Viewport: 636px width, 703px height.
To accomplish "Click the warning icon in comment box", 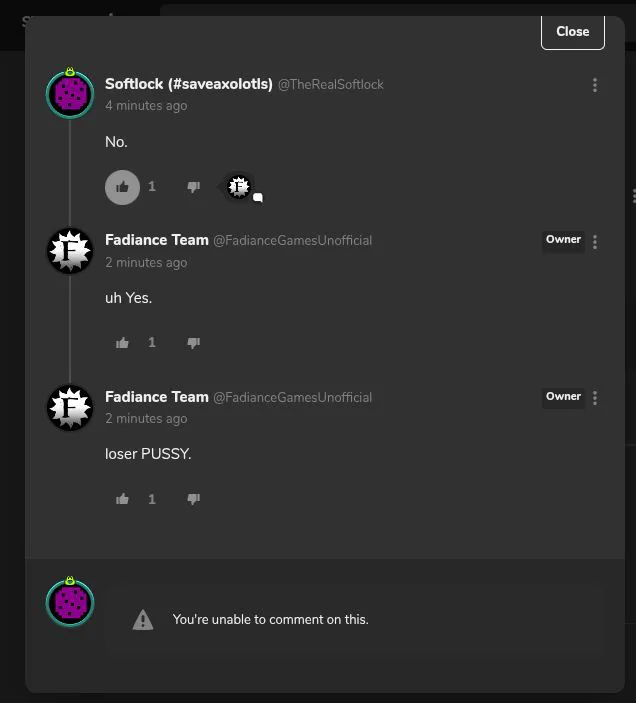I will point(143,620).
